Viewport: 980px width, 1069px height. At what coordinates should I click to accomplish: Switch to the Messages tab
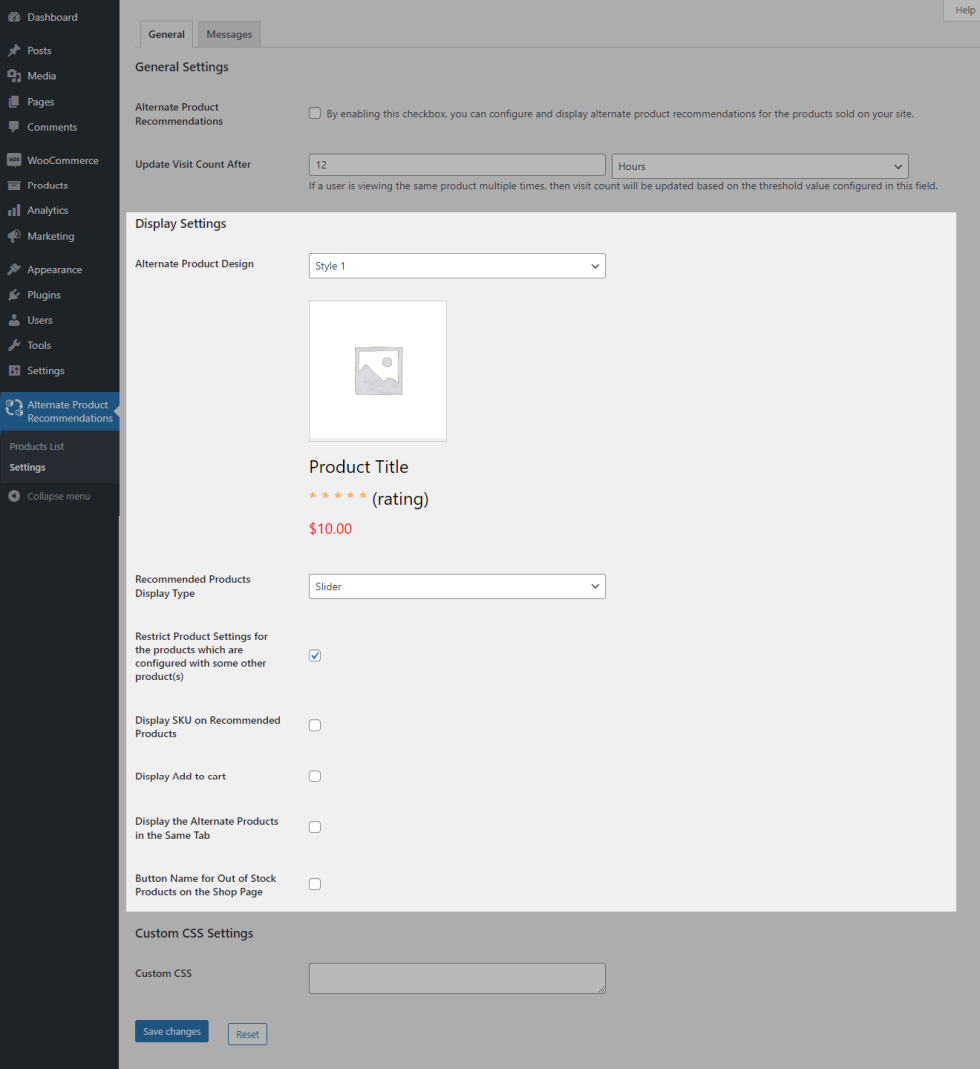click(x=229, y=34)
